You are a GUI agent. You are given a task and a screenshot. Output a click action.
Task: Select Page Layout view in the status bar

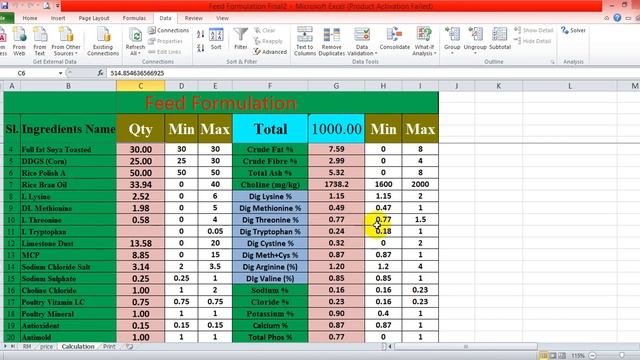click(x=553, y=356)
